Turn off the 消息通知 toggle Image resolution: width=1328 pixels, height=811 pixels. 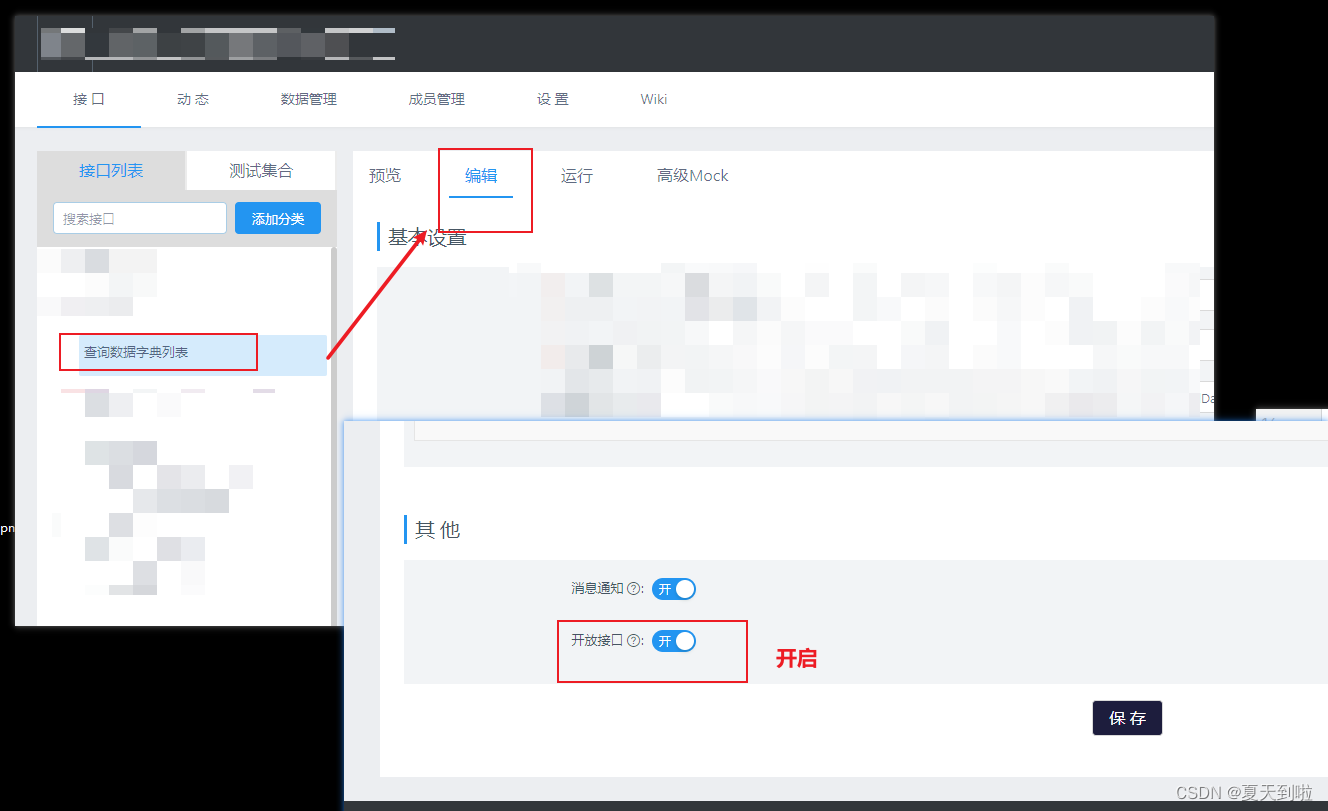[x=673, y=589]
